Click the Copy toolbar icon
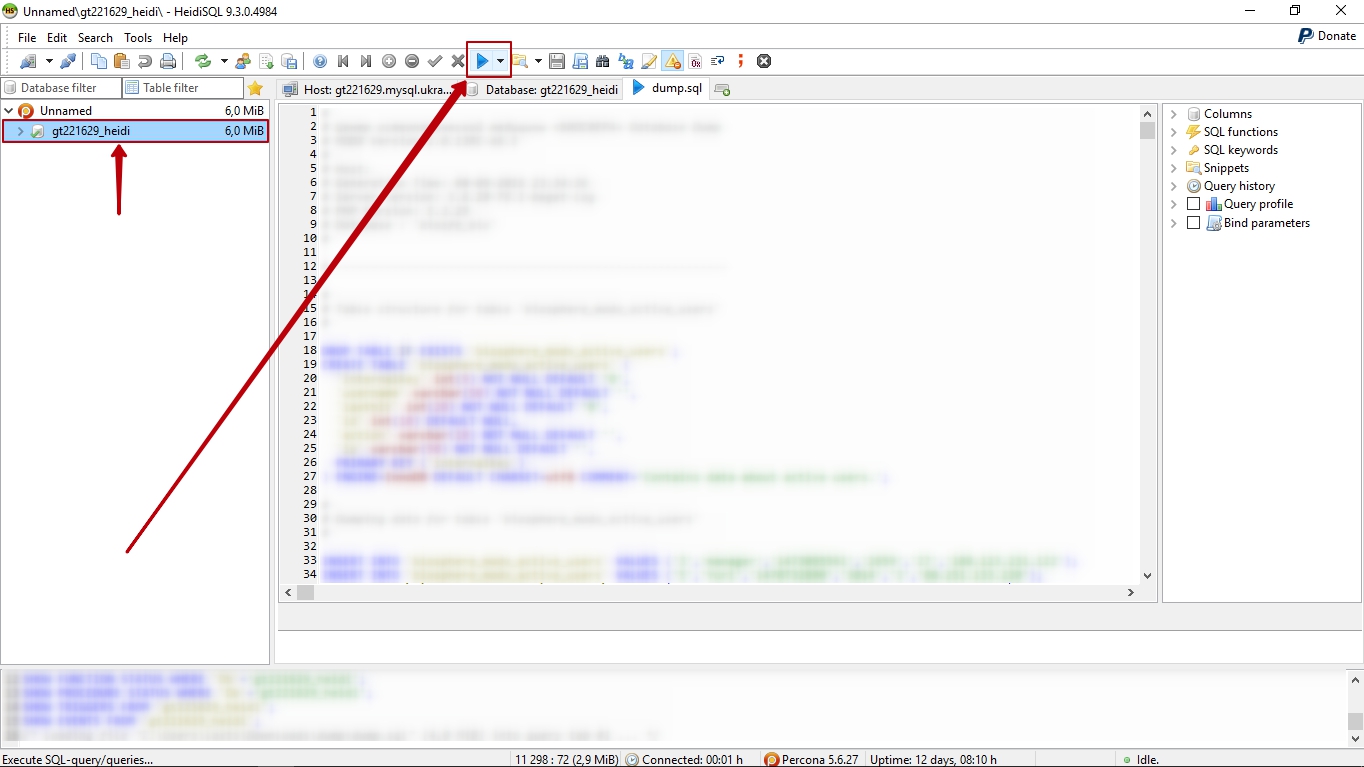The height and width of the screenshot is (767, 1364). [99, 61]
